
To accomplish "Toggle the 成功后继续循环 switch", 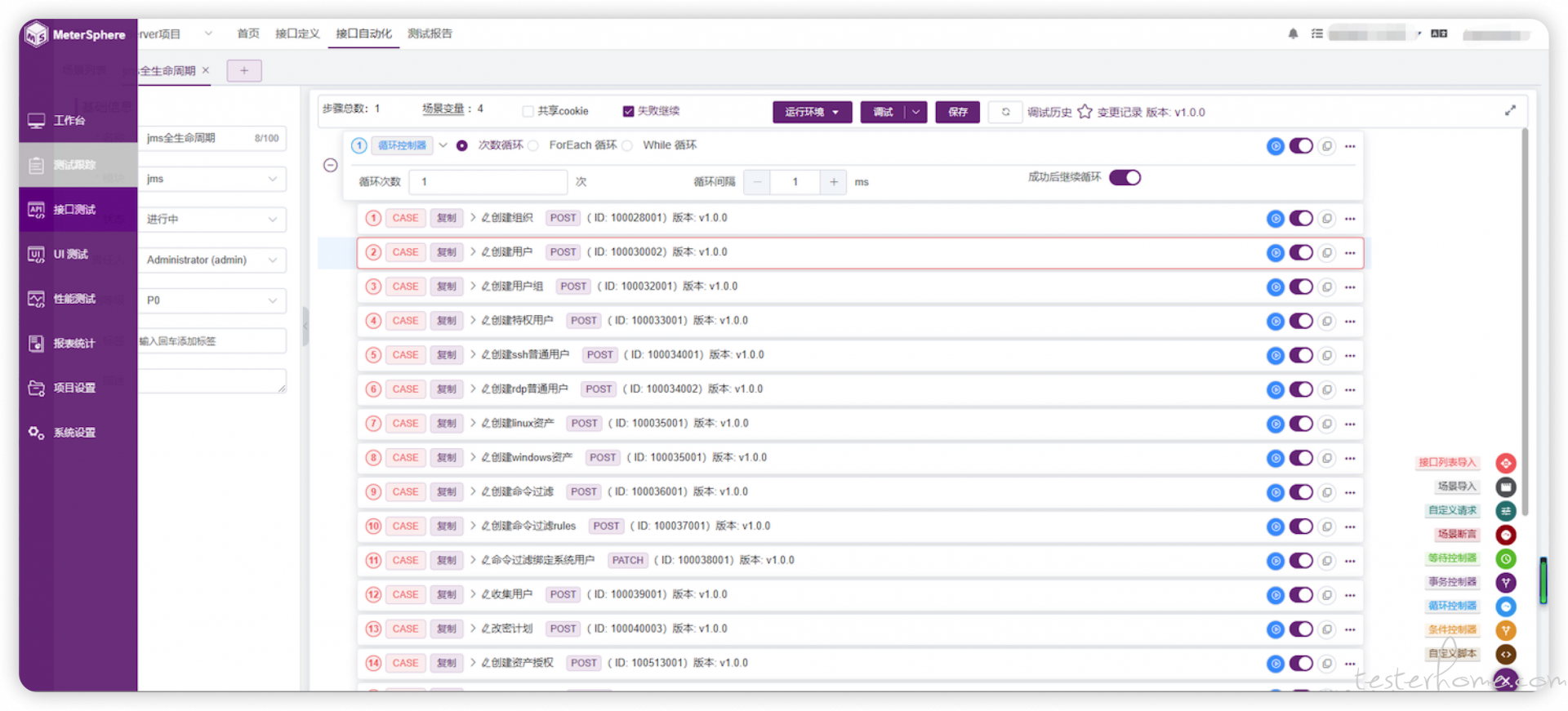I will pos(1125,178).
